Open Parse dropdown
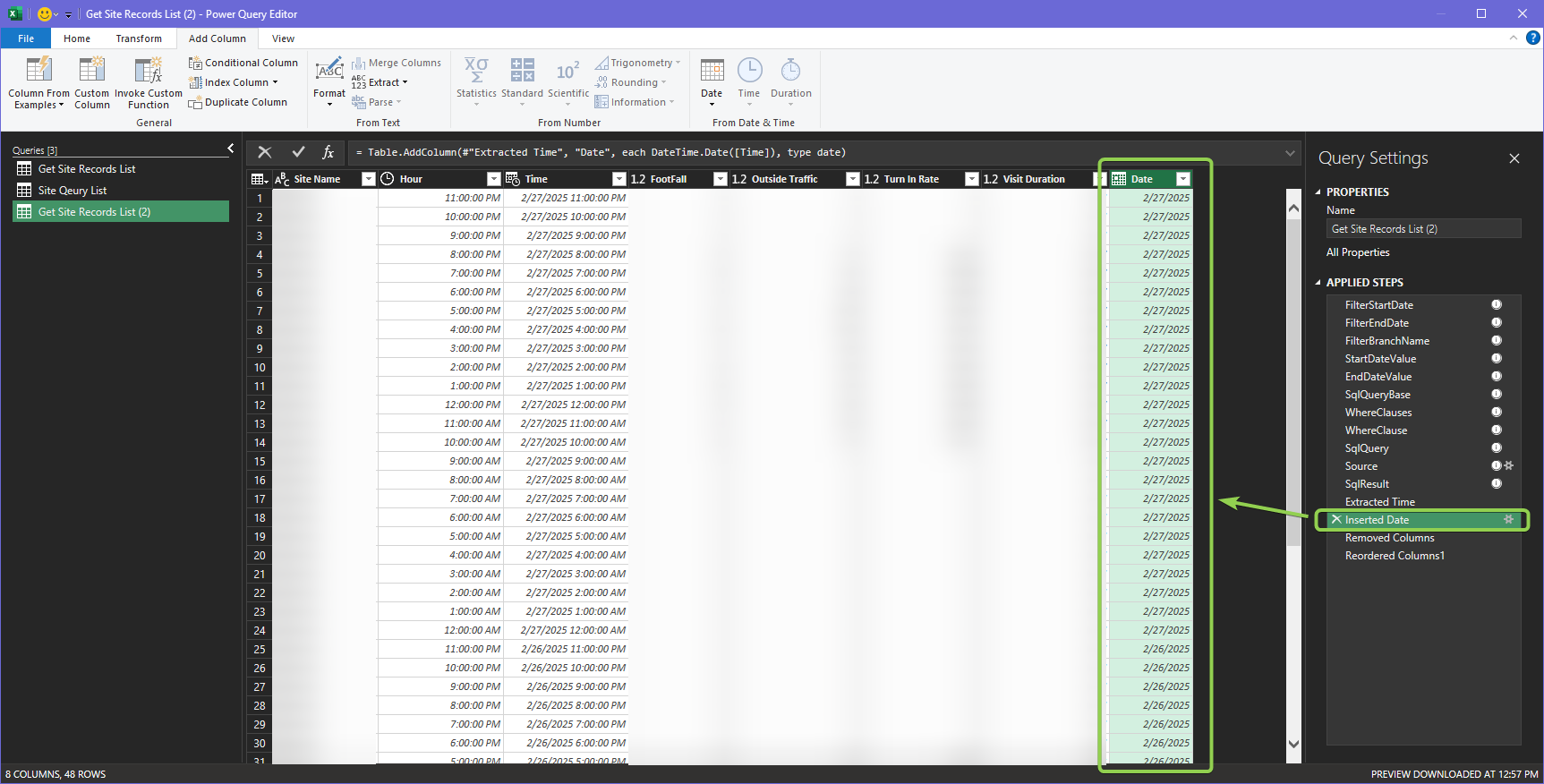Screen dimensions: 1544x784 [377, 102]
